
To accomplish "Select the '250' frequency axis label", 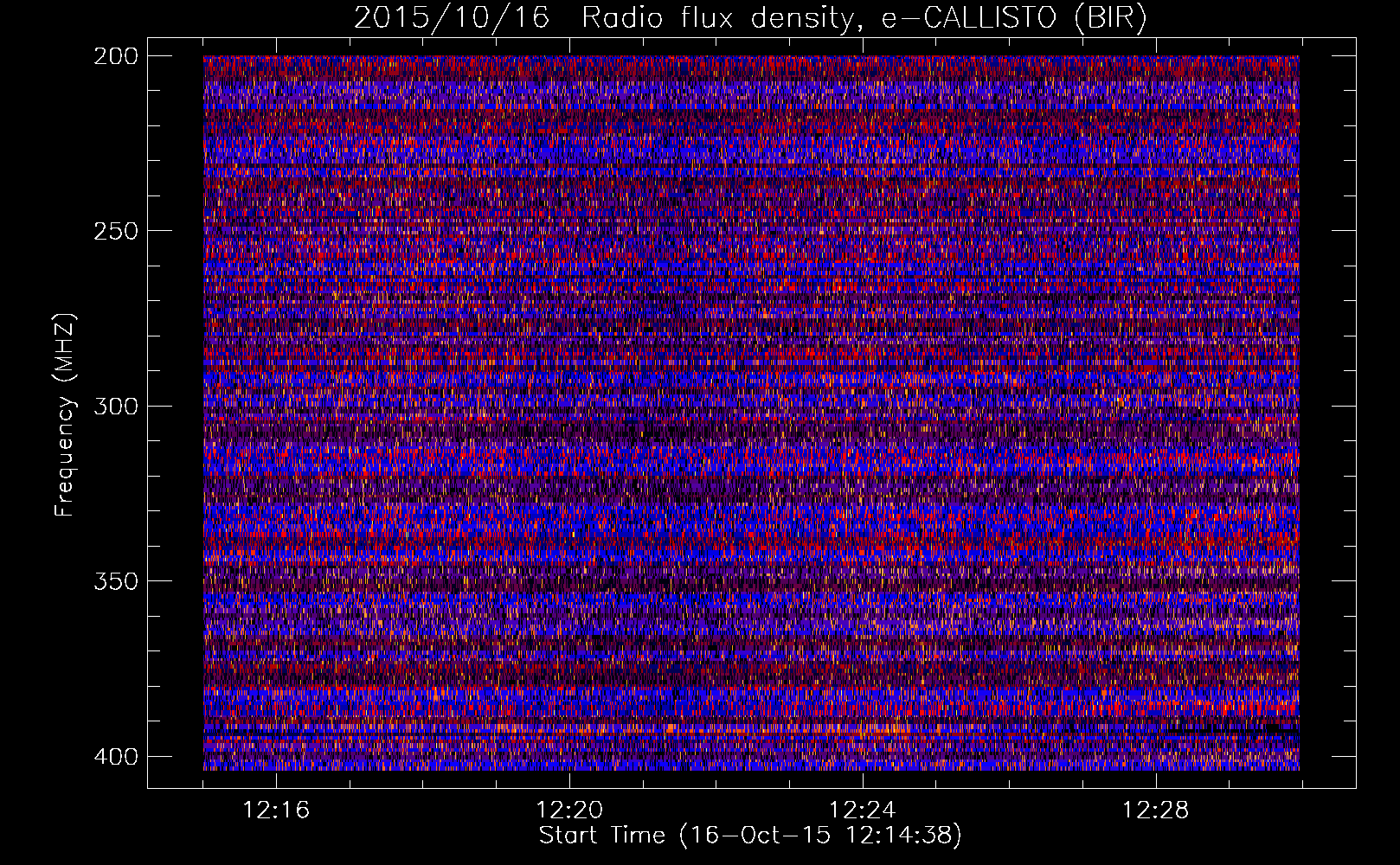I will [116, 231].
